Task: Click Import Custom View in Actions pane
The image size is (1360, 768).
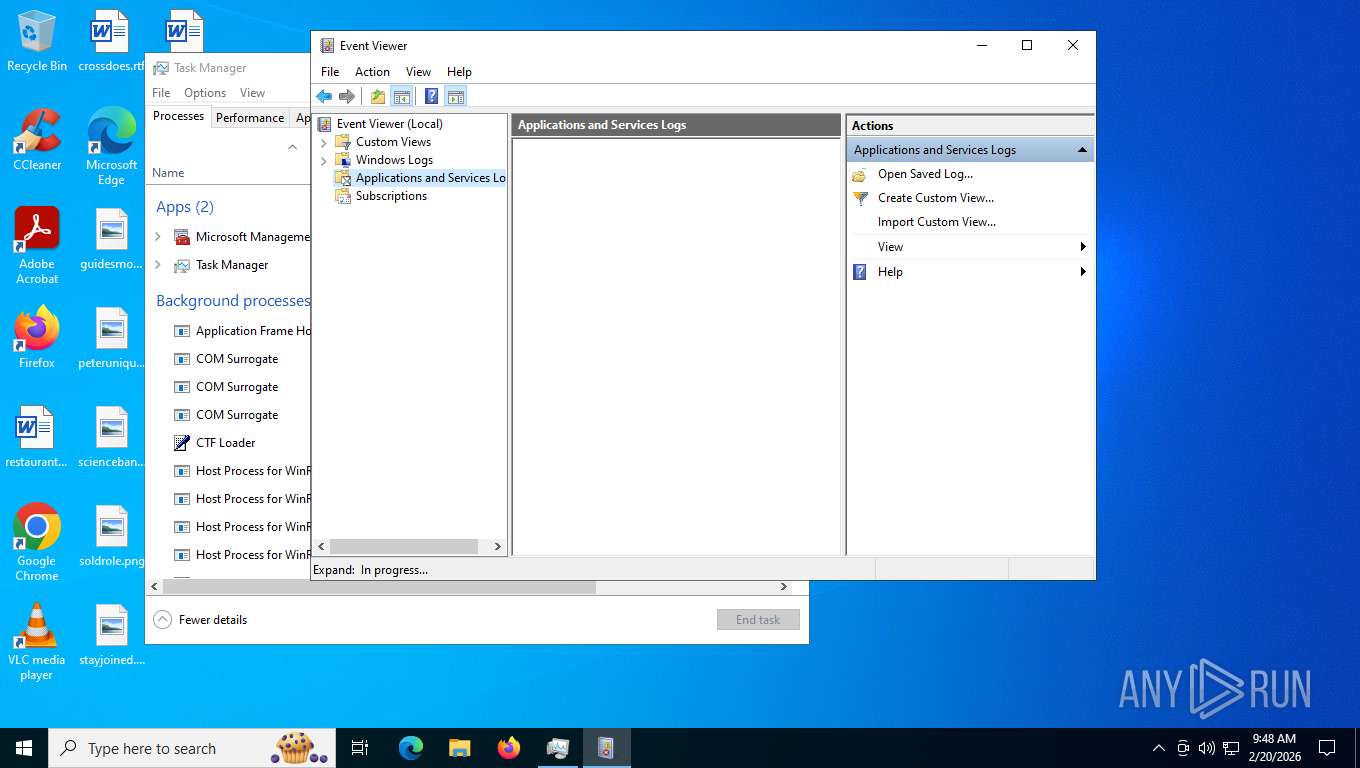Action: 937,222
